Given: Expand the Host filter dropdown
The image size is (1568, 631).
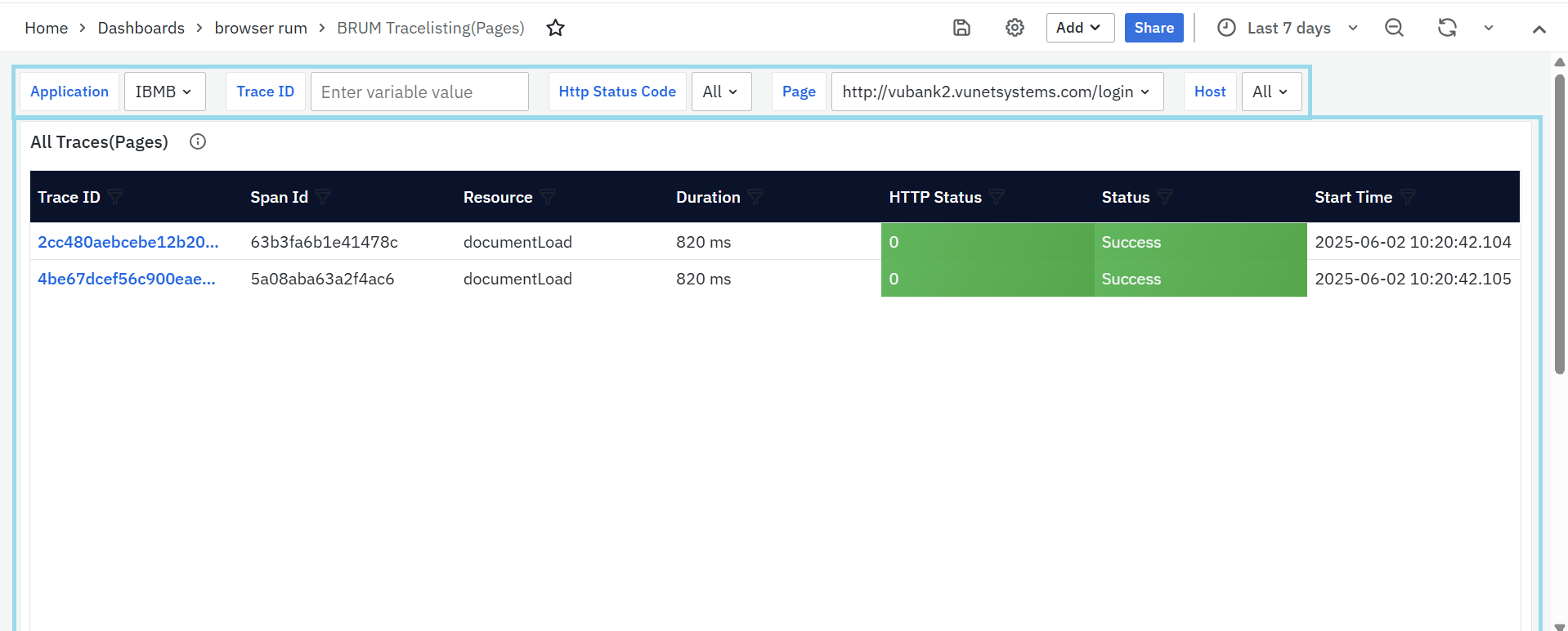Looking at the screenshot, I should (x=1270, y=92).
